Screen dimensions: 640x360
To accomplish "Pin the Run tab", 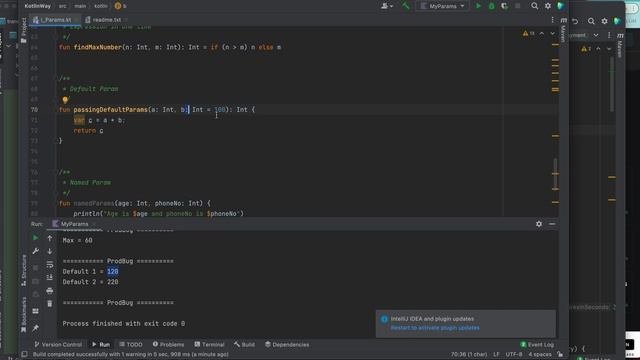I will (36, 328).
